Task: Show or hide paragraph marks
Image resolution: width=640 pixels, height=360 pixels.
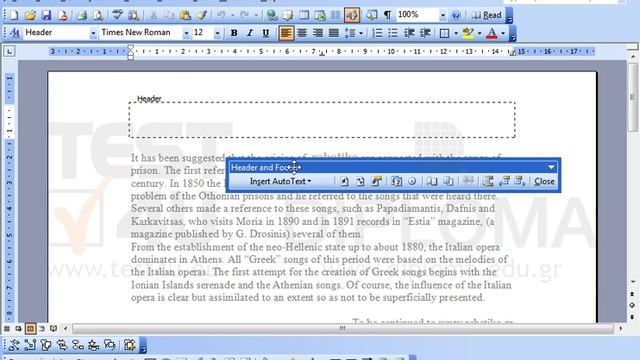Action: pos(387,16)
